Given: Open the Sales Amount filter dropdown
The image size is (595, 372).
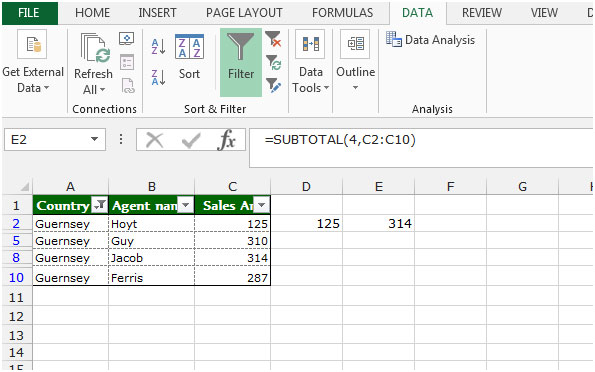Looking at the screenshot, I should pos(261,205).
